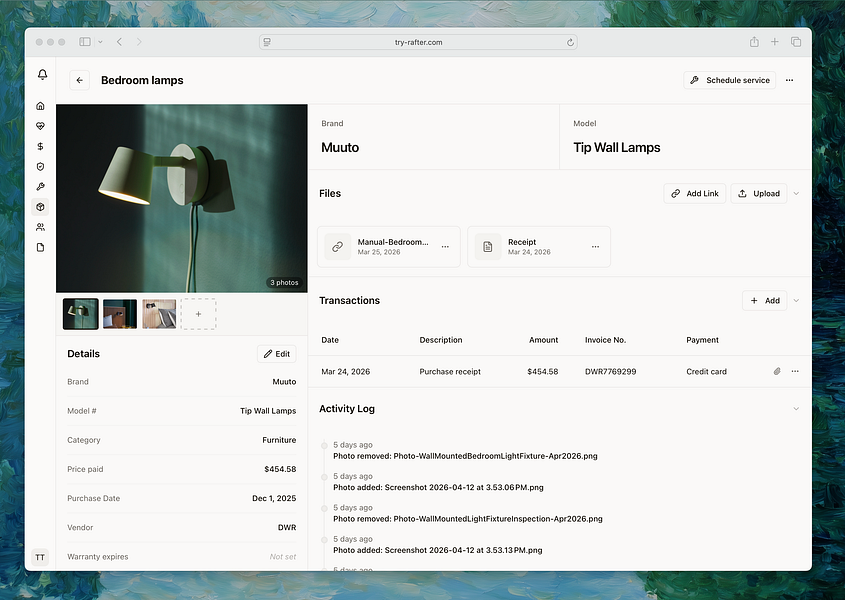Click log entry Photo added Screenshot 3.53.13 PM

click(438, 550)
